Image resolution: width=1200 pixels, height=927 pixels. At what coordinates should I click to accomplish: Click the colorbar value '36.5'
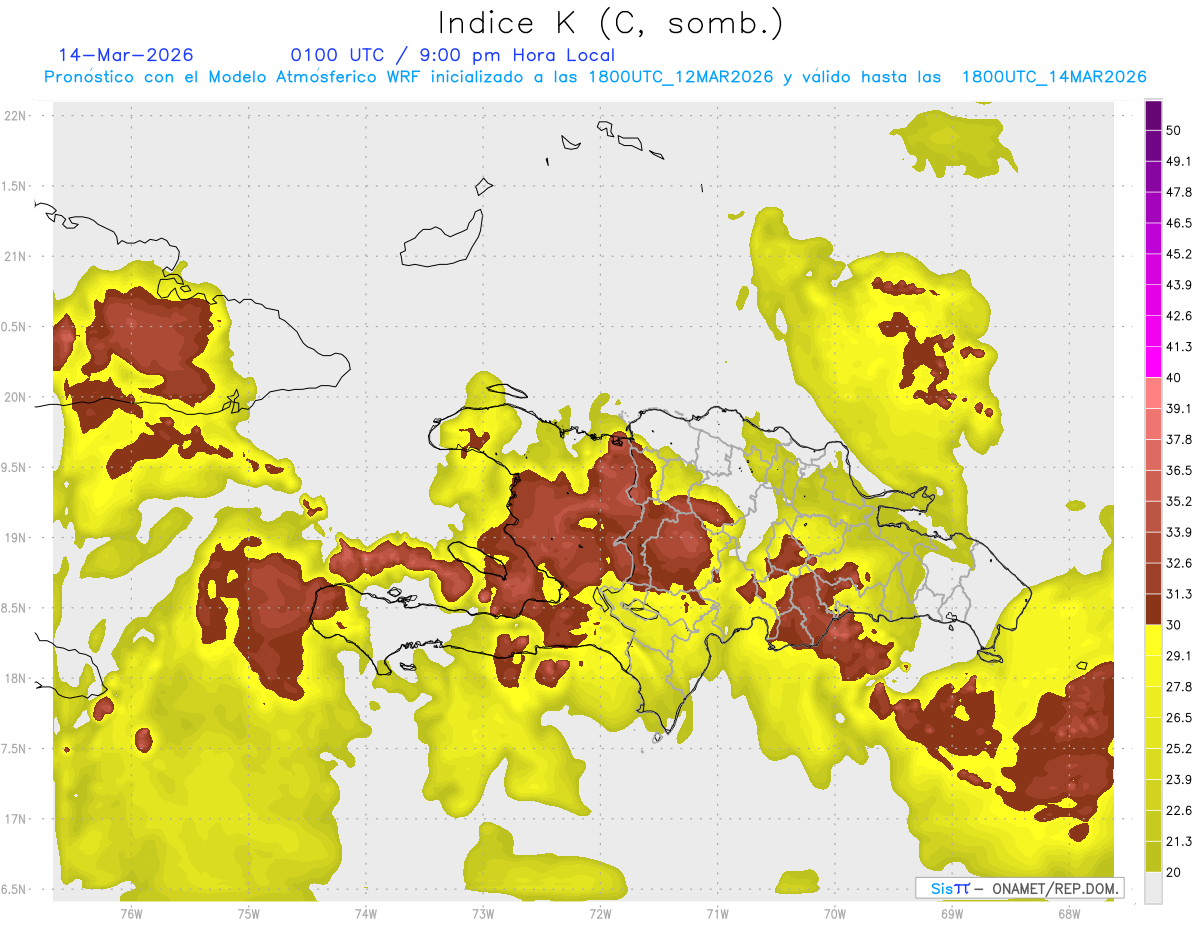1179,471
